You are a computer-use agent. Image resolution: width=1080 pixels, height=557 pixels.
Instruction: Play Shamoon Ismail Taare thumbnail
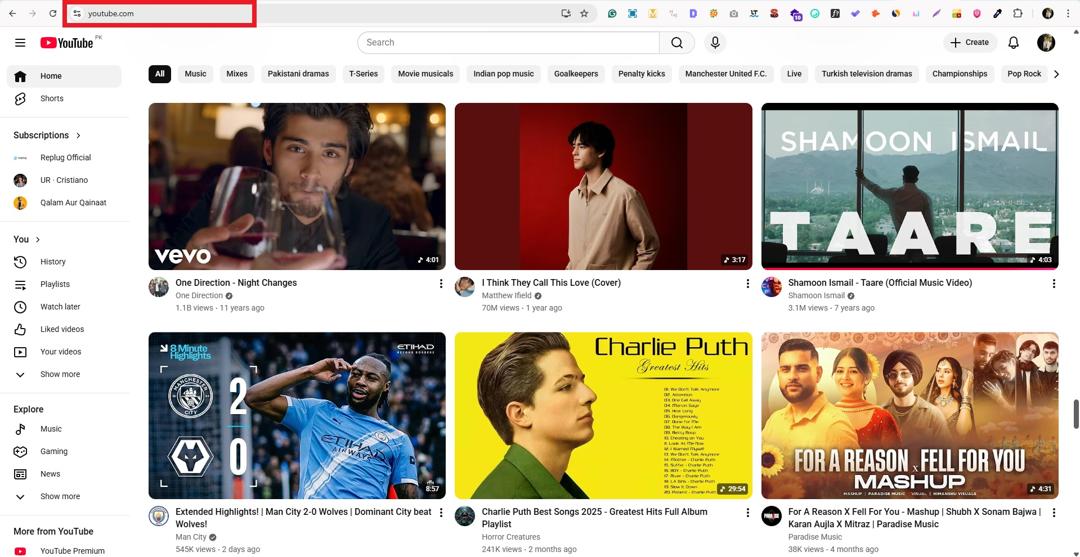click(x=910, y=187)
